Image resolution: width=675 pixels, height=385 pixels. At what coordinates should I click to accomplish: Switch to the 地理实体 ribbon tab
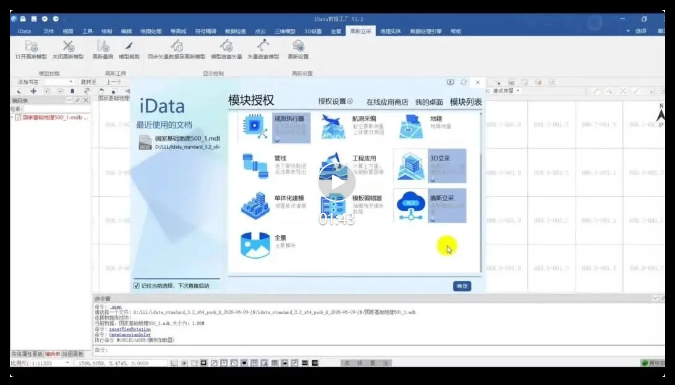click(x=390, y=31)
